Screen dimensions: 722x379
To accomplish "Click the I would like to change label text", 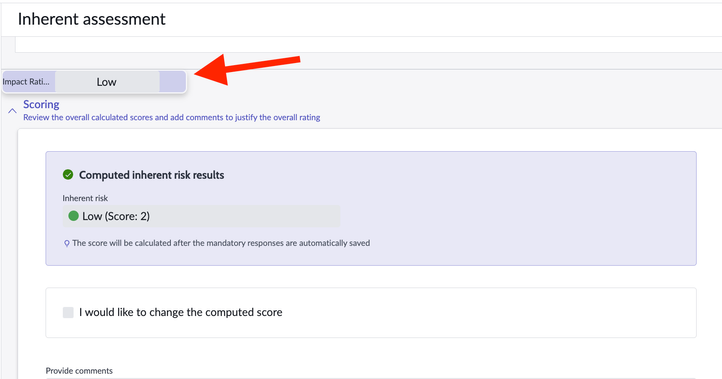I will click(180, 312).
